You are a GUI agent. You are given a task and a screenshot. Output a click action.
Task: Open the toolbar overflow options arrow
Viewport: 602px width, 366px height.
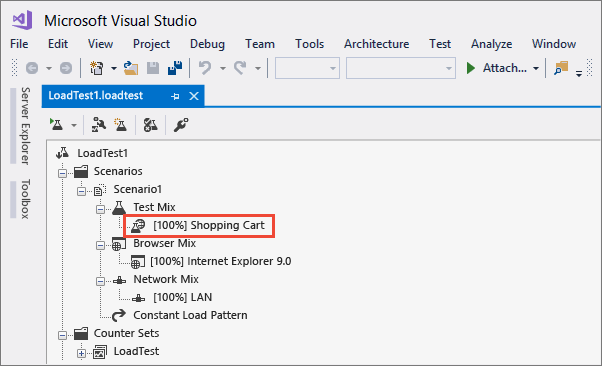579,73
